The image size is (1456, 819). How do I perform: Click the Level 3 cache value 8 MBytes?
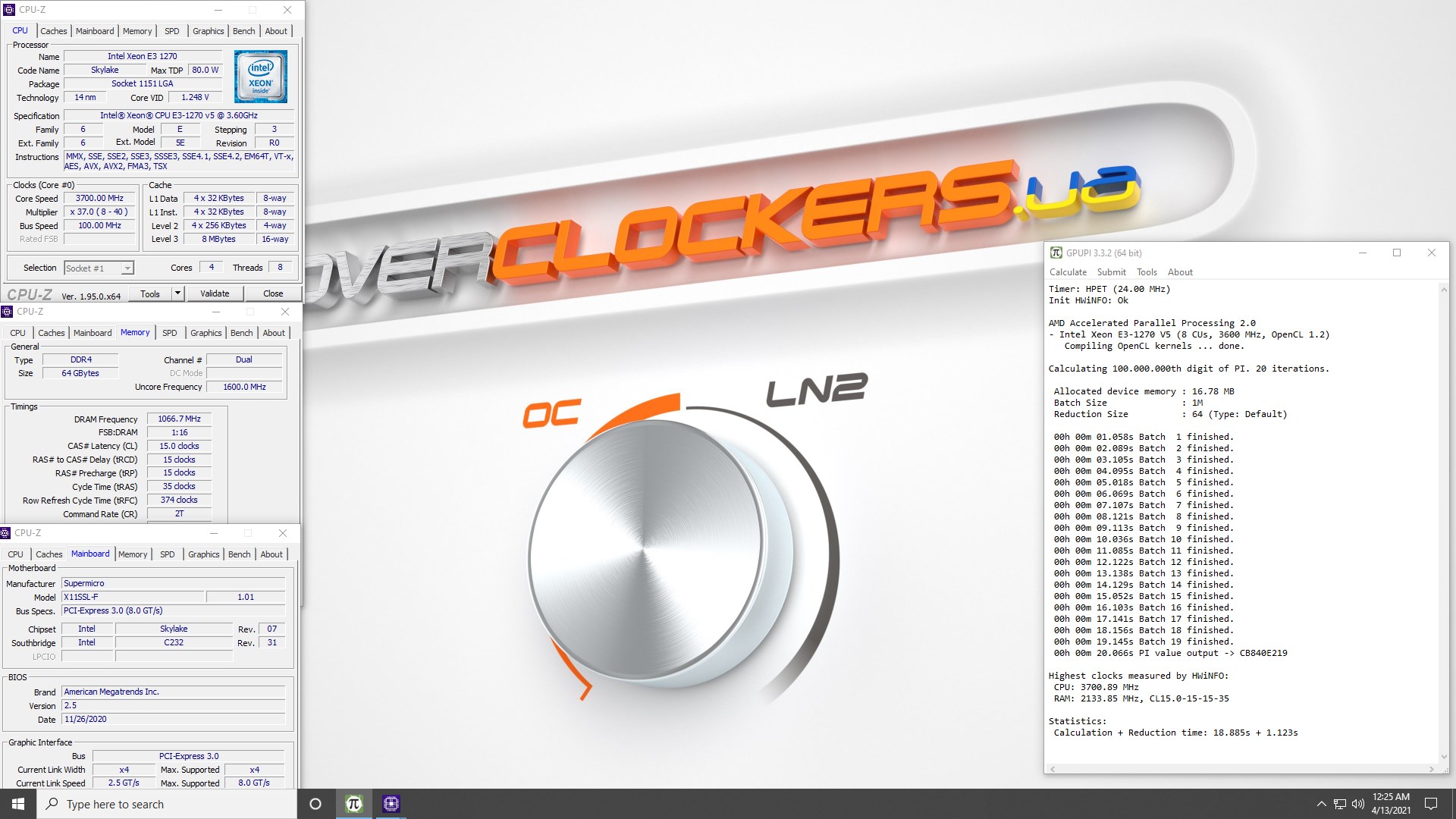[218, 239]
